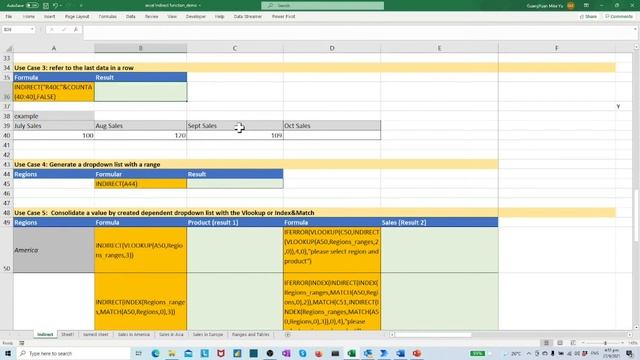640x360 pixels.
Task: Click the cell labeled 'Sept Sales'
Action: point(235,126)
